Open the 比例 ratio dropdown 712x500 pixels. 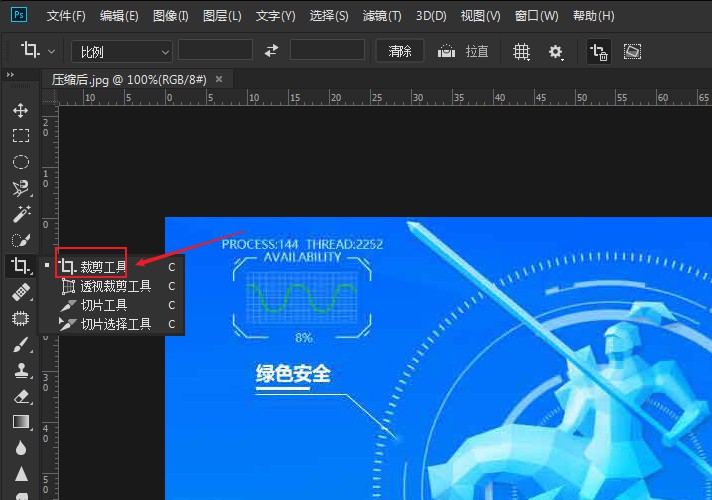122,52
